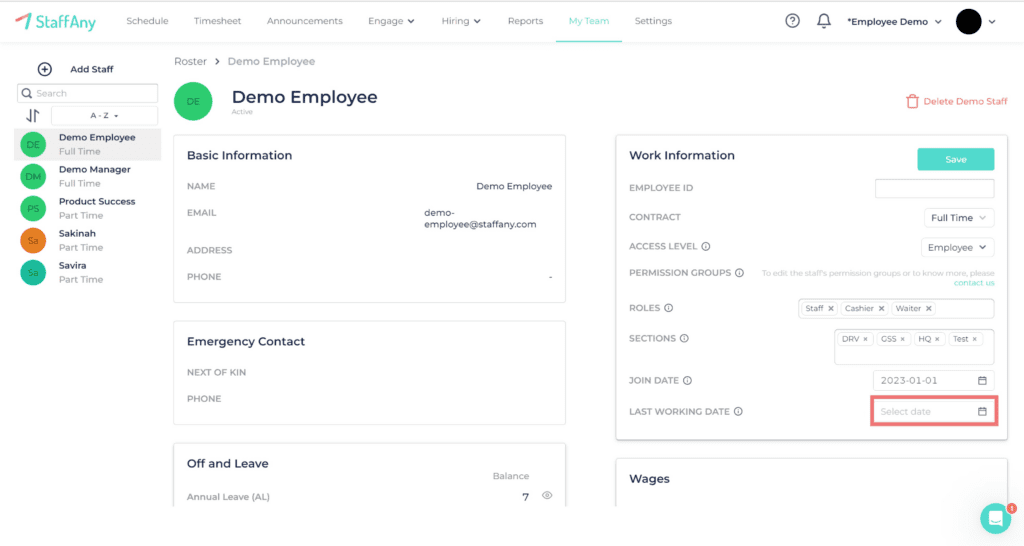Image resolution: width=1024 pixels, height=546 pixels.
Task: Click the Add Staff label
Action: (x=91, y=69)
